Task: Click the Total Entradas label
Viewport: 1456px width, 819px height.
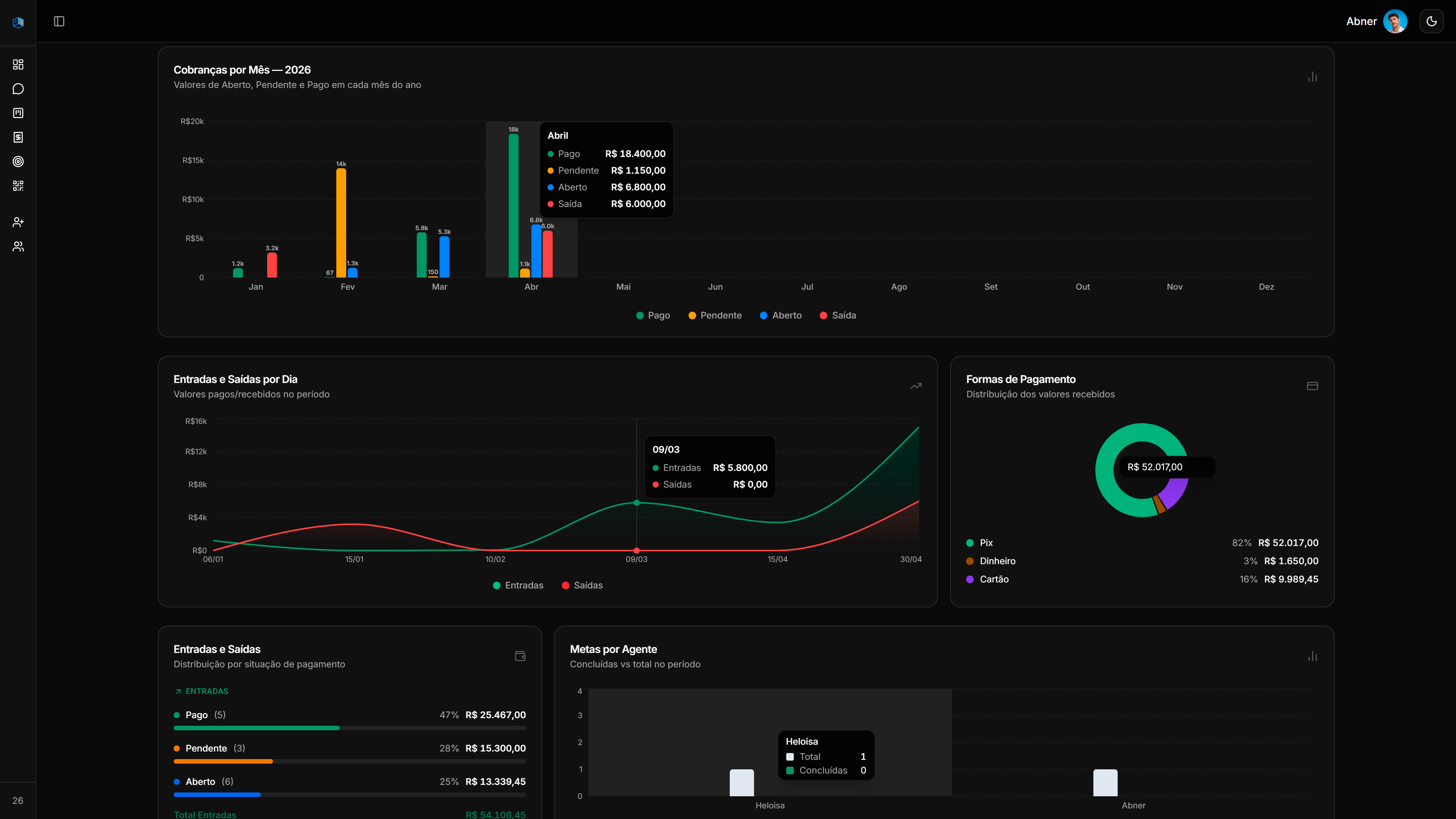Action: click(x=205, y=814)
